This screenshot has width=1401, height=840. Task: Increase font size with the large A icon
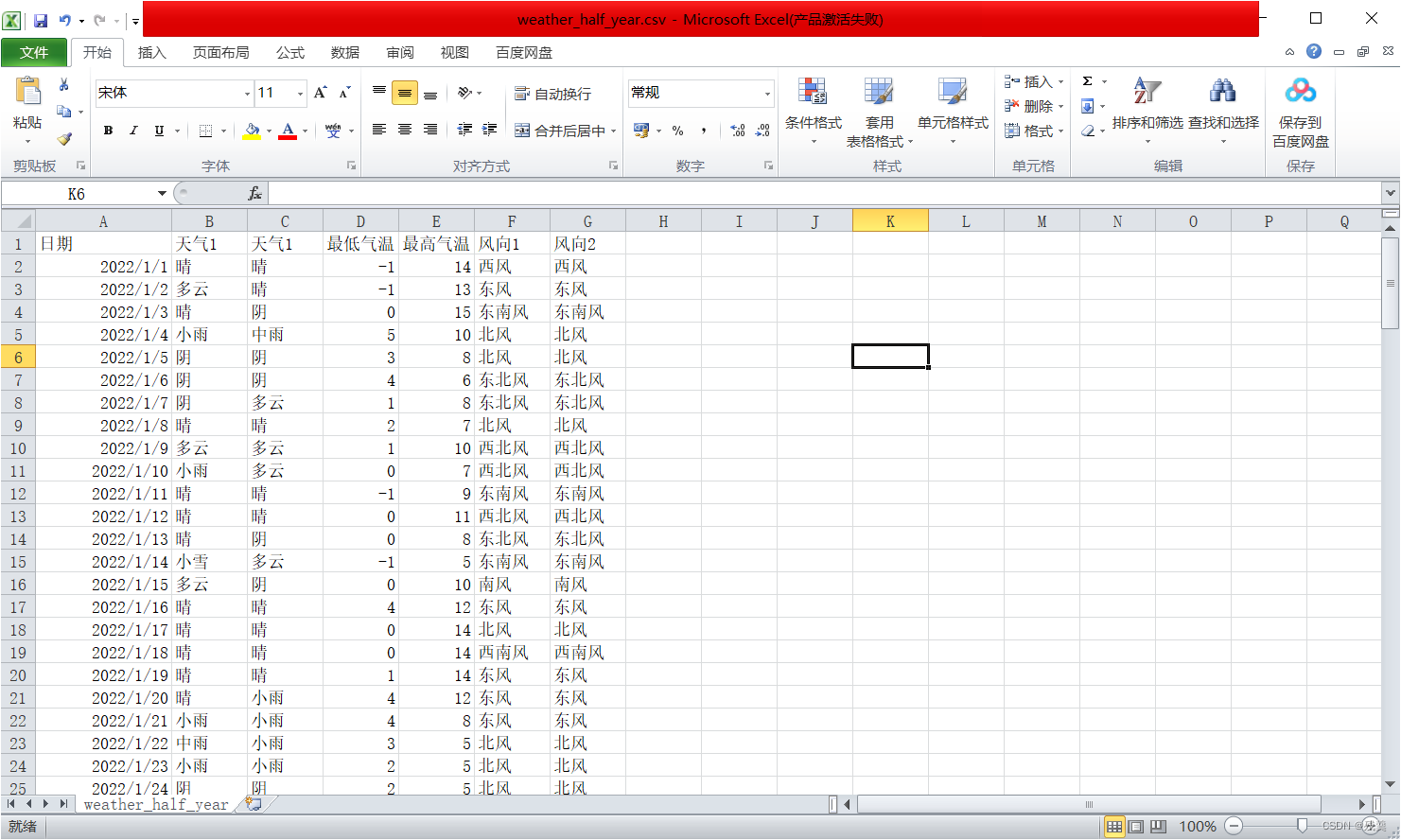tap(321, 93)
